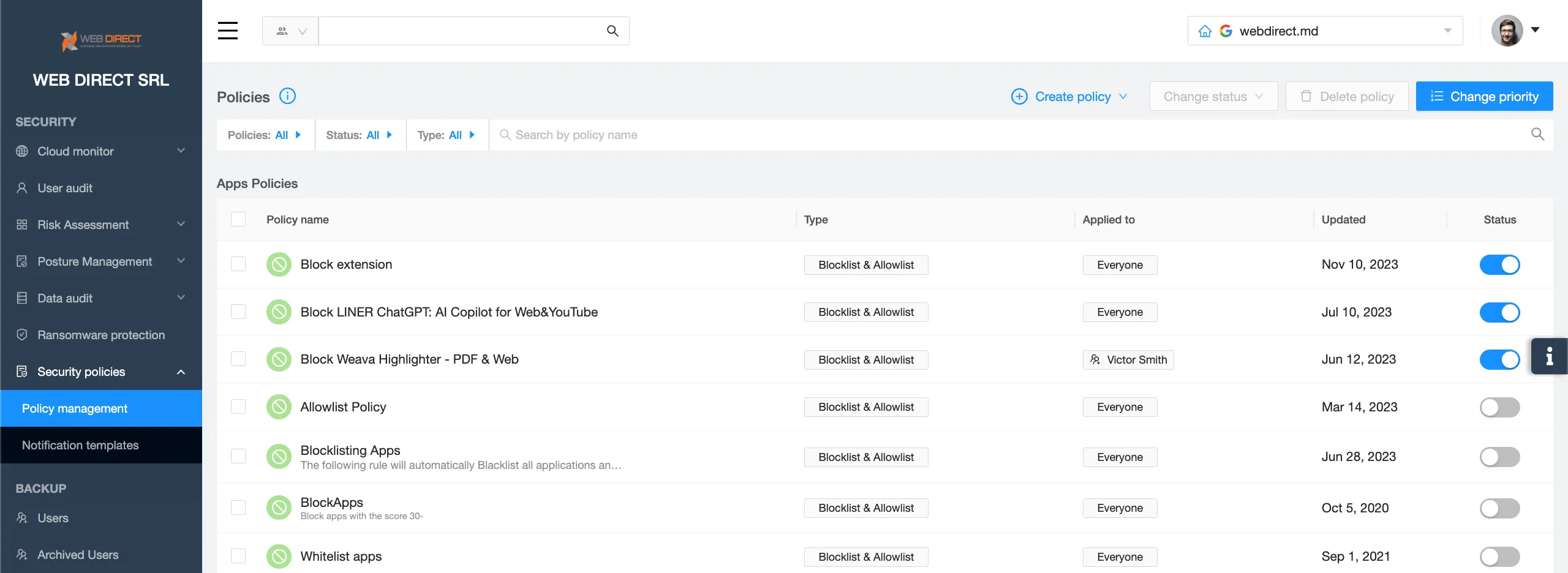Screen dimensions: 1568x573
Task: Click the user profile avatar
Action: [1507, 31]
